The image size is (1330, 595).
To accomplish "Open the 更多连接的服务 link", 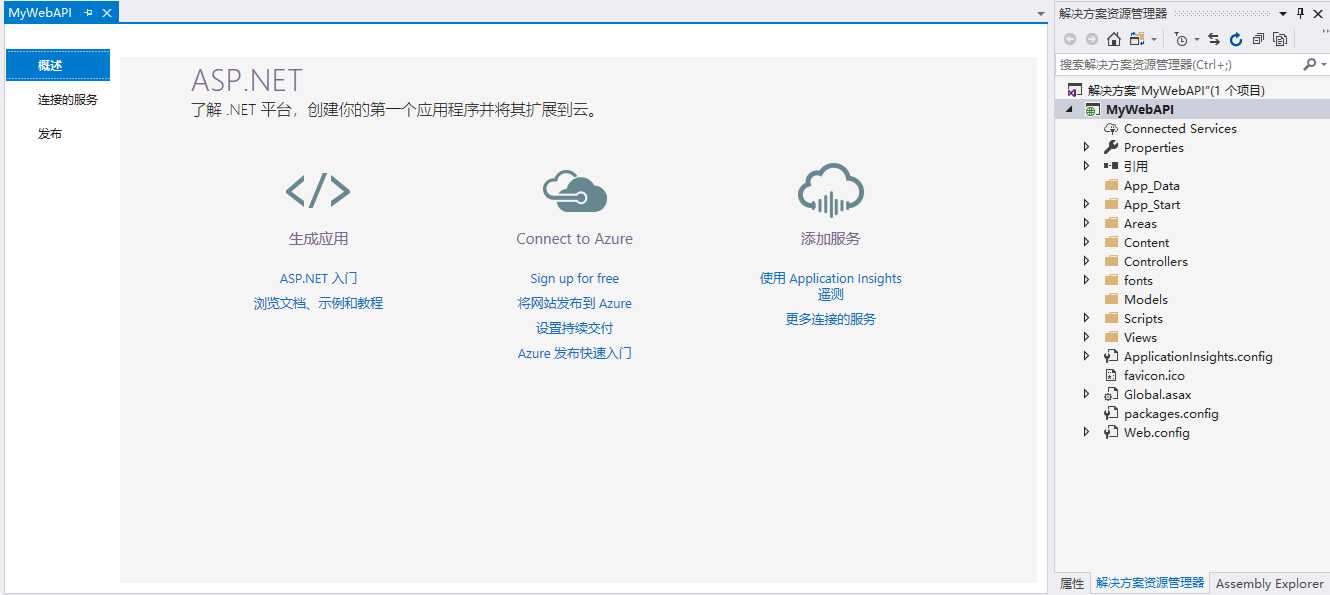I will pyautogui.click(x=831, y=319).
